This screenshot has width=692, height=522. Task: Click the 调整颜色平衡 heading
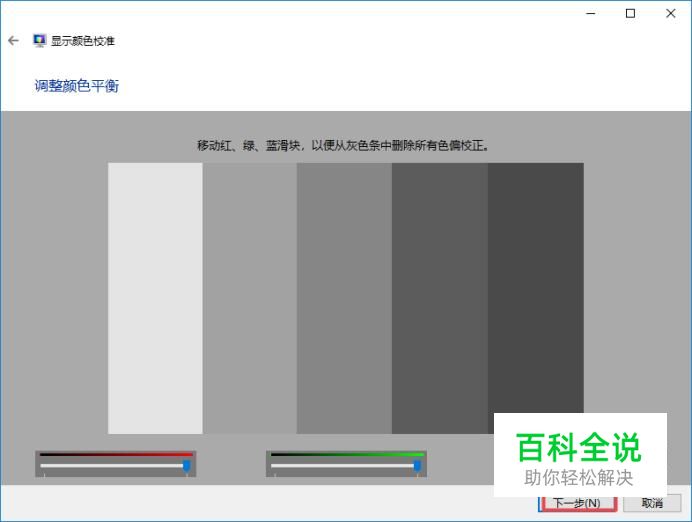pos(77,86)
